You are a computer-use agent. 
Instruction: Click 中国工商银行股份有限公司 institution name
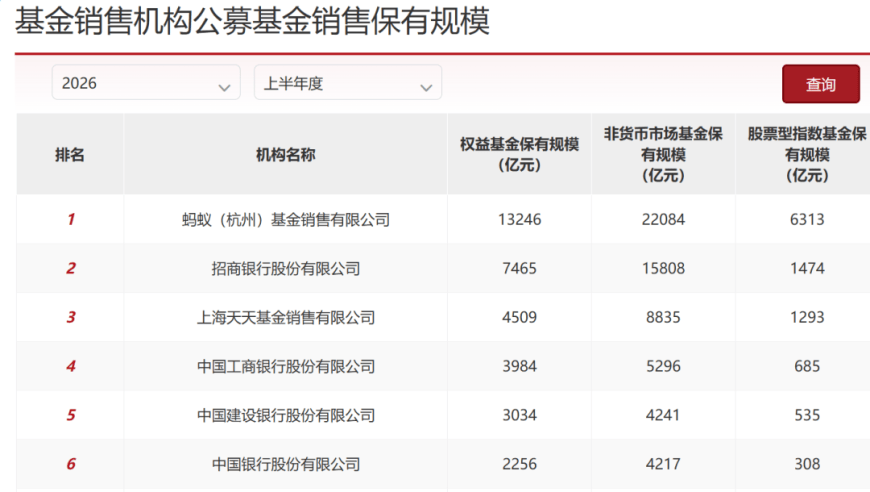pyautogui.click(x=286, y=366)
